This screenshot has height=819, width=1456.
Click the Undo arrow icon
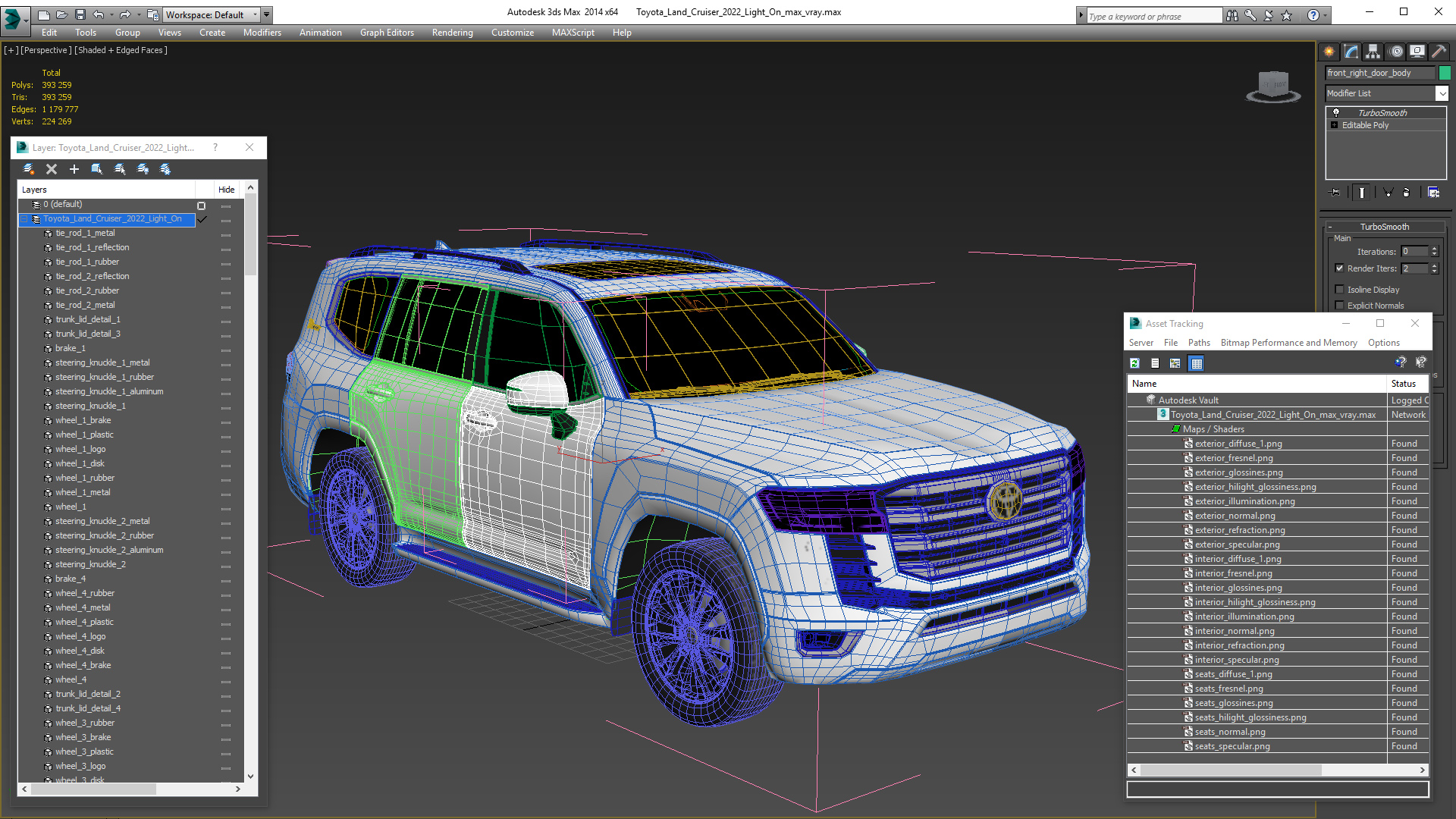(x=98, y=14)
